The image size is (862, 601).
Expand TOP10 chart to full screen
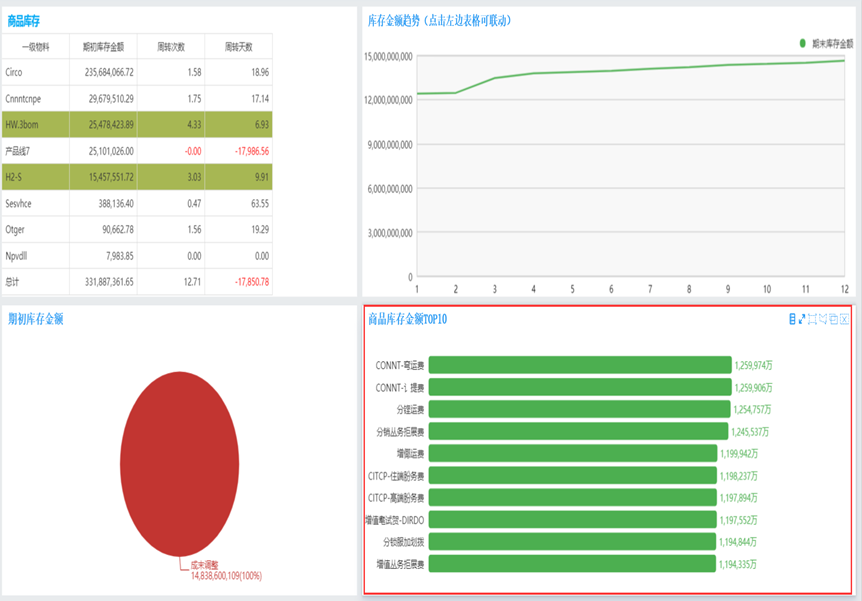click(802, 319)
